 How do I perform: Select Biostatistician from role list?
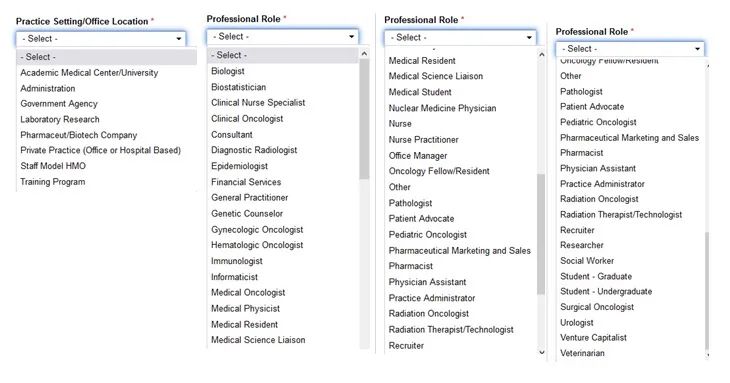238,87
